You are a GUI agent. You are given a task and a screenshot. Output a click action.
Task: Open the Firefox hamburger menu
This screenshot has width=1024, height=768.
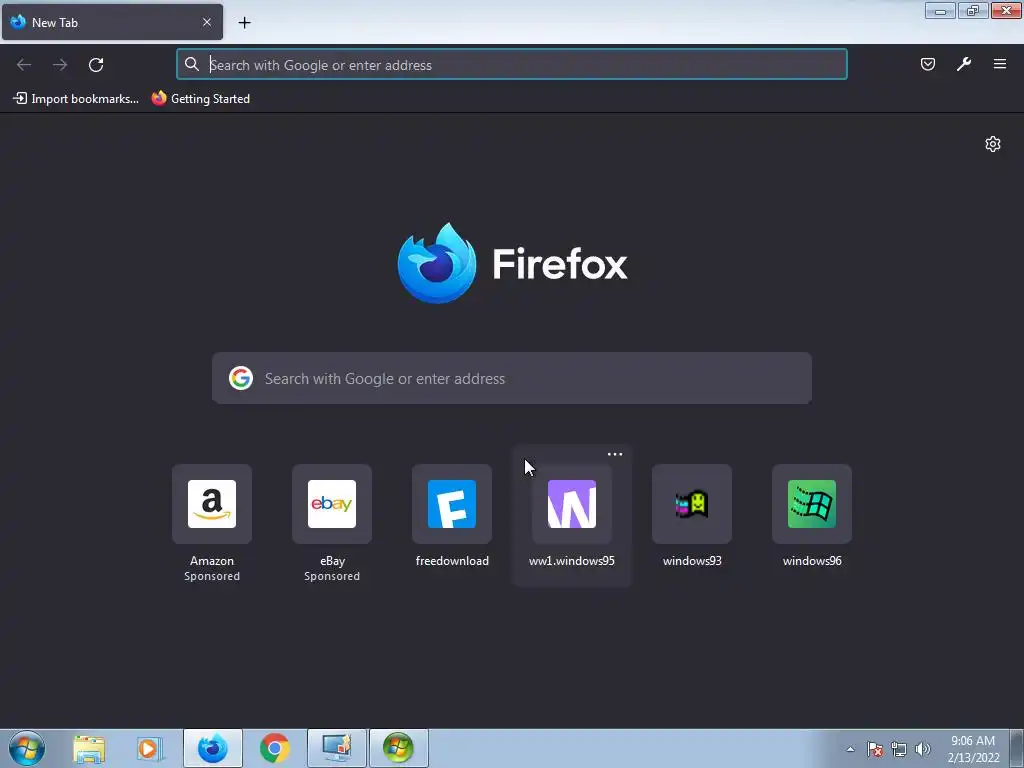coord(1000,64)
